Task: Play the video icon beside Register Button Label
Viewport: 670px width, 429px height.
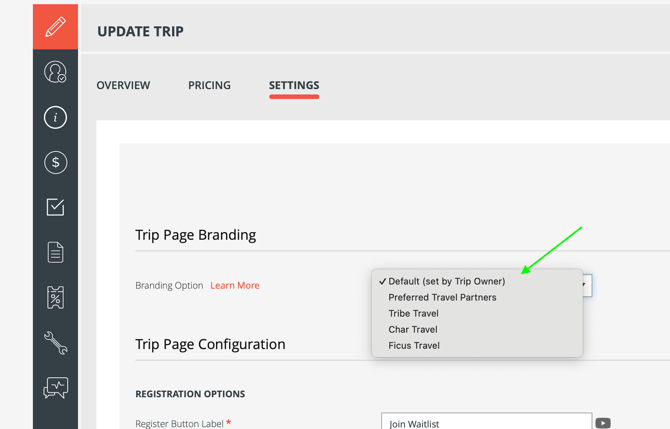Action: pos(603,423)
